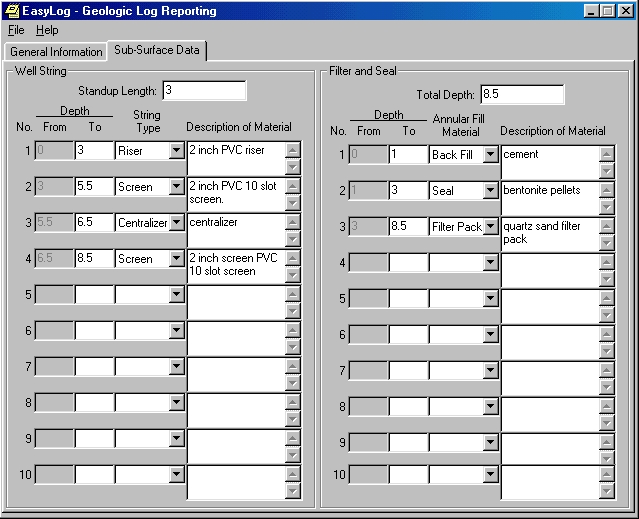Expand Well String row 5 string type dropdown
This screenshot has height=519, width=639.
pyautogui.click(x=176, y=294)
